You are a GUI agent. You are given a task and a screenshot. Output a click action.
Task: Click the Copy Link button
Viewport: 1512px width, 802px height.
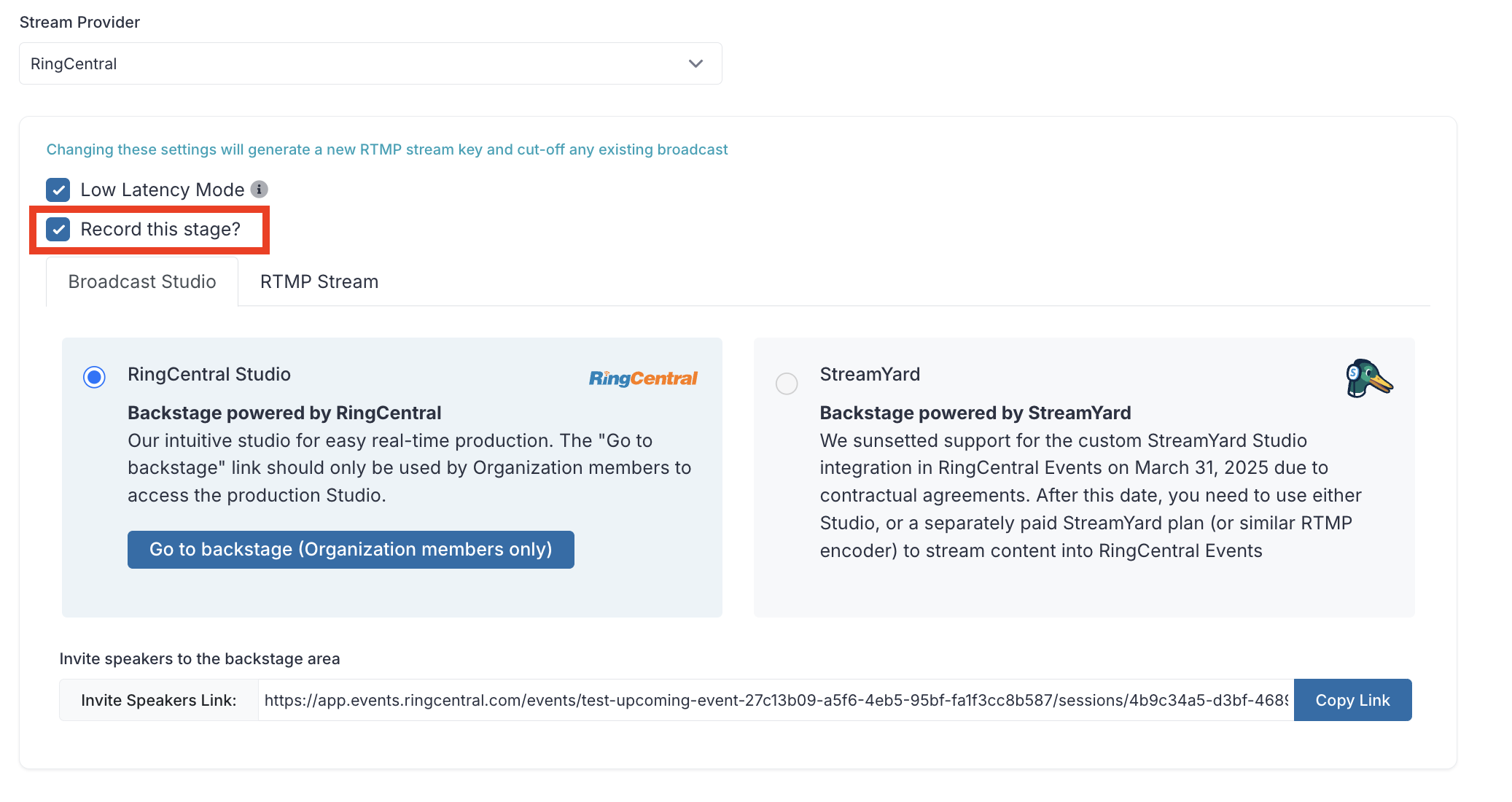[x=1352, y=700]
